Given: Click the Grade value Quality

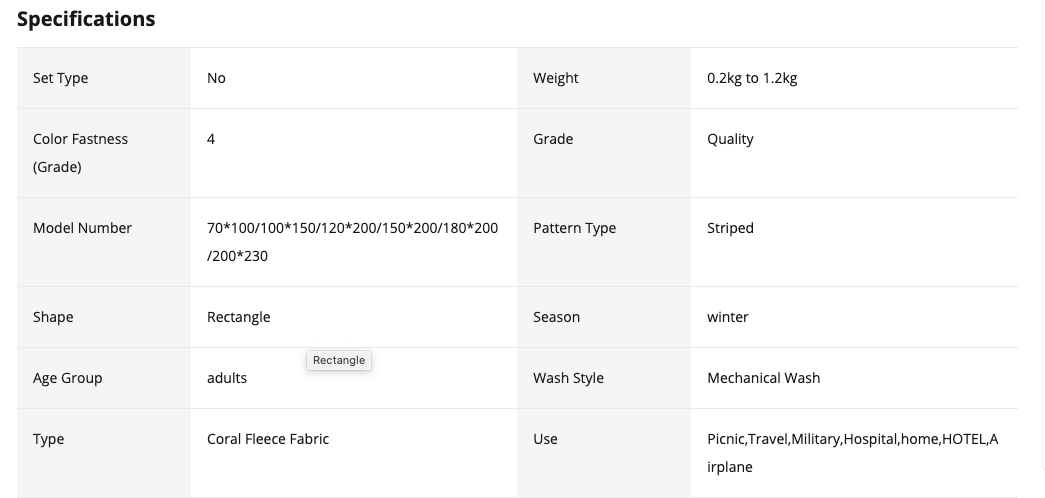Looking at the screenshot, I should tap(730, 139).
